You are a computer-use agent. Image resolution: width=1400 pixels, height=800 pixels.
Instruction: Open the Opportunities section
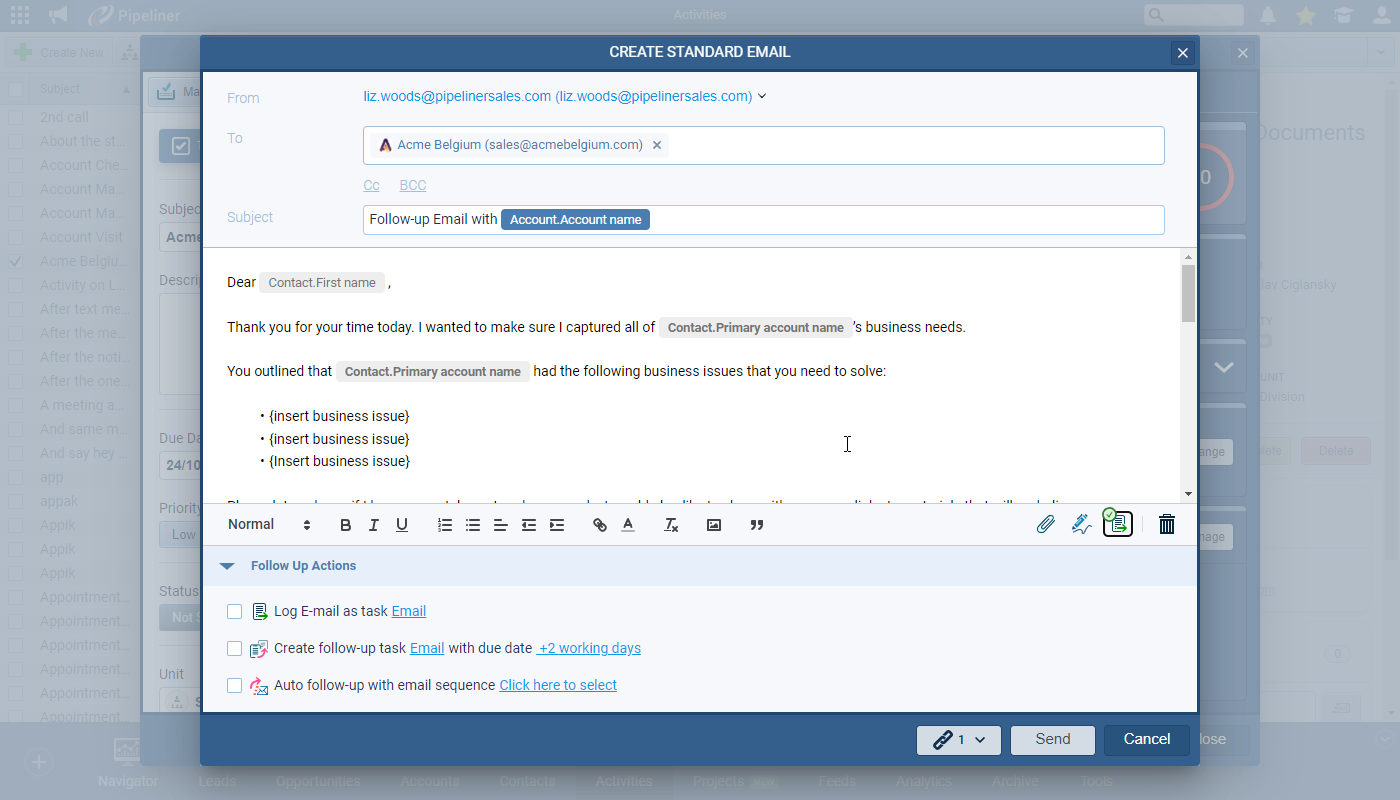pyautogui.click(x=318, y=781)
